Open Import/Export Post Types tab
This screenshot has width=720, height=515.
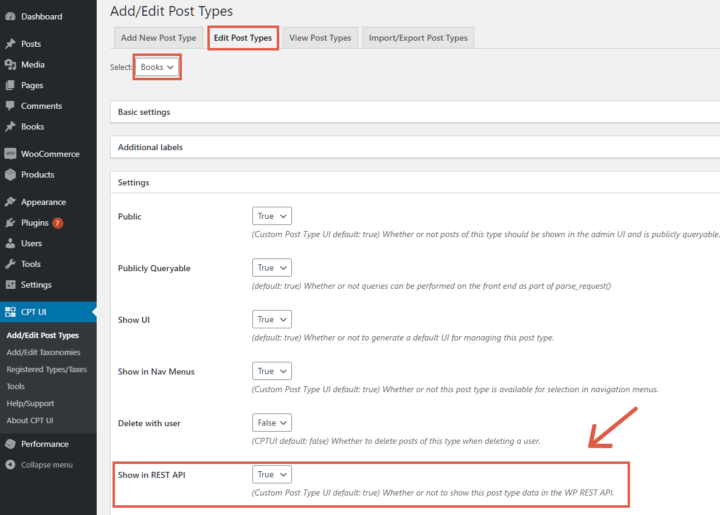pos(418,38)
